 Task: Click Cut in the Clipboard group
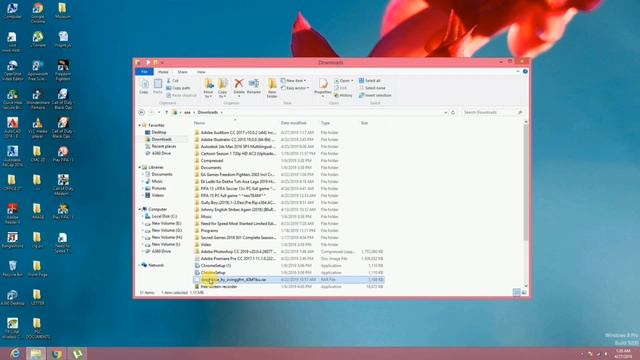173,81
